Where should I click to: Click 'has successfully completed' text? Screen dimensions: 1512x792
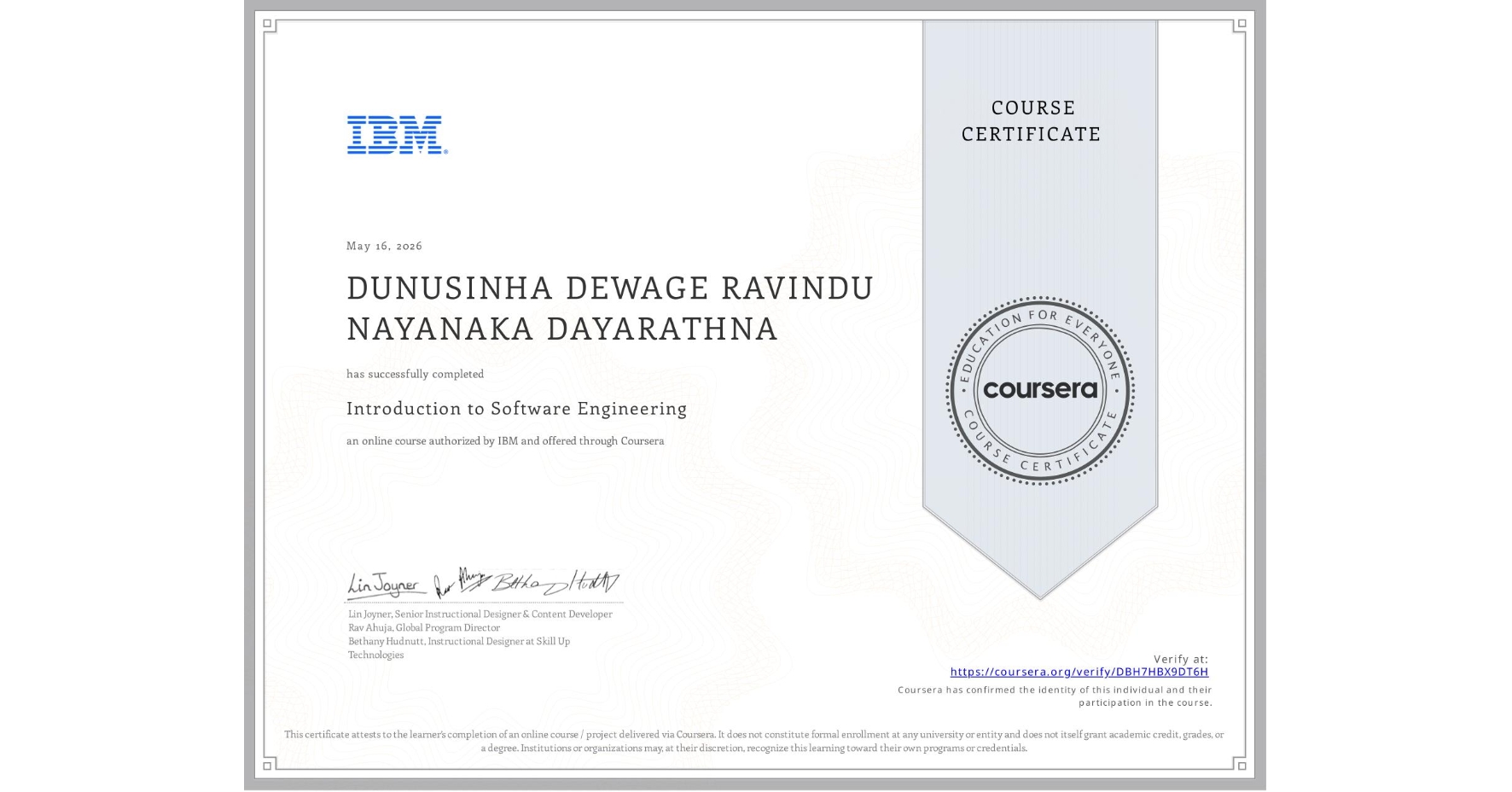click(x=415, y=374)
